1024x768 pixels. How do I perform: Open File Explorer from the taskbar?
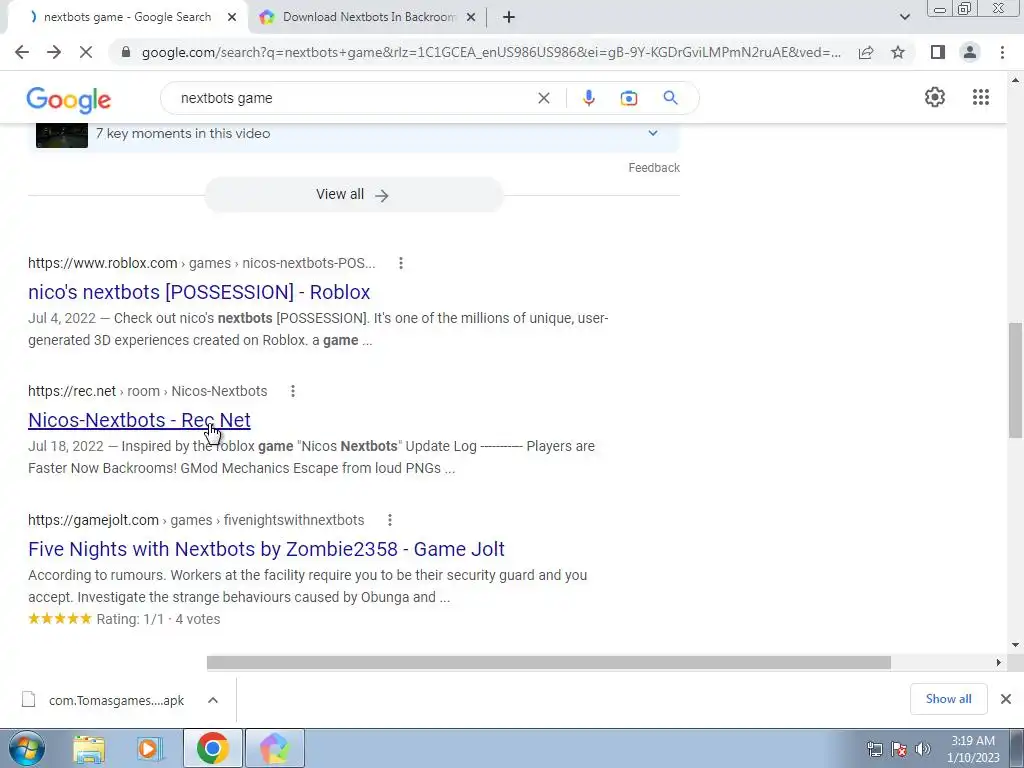pos(89,748)
